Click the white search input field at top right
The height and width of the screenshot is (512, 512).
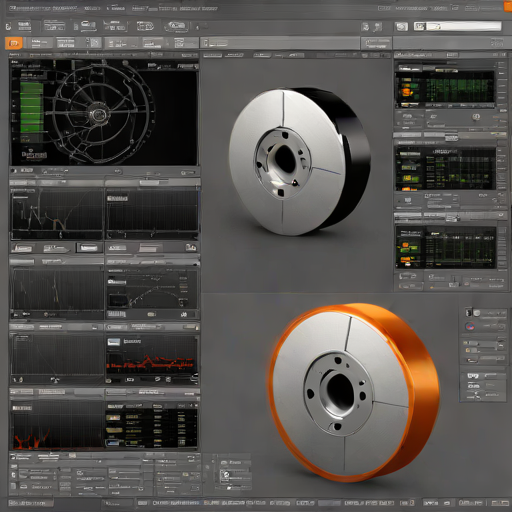[x=458, y=26]
